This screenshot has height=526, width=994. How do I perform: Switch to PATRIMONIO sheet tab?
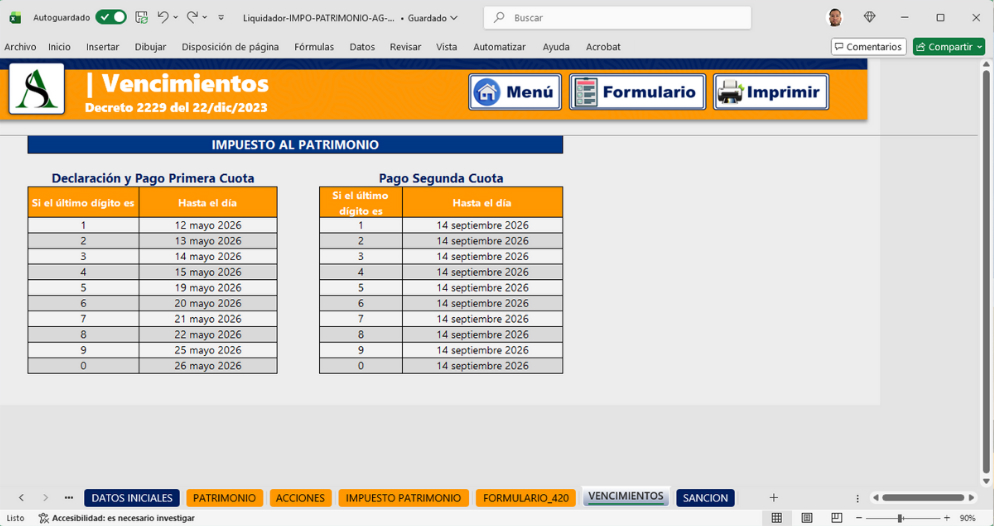(224, 498)
